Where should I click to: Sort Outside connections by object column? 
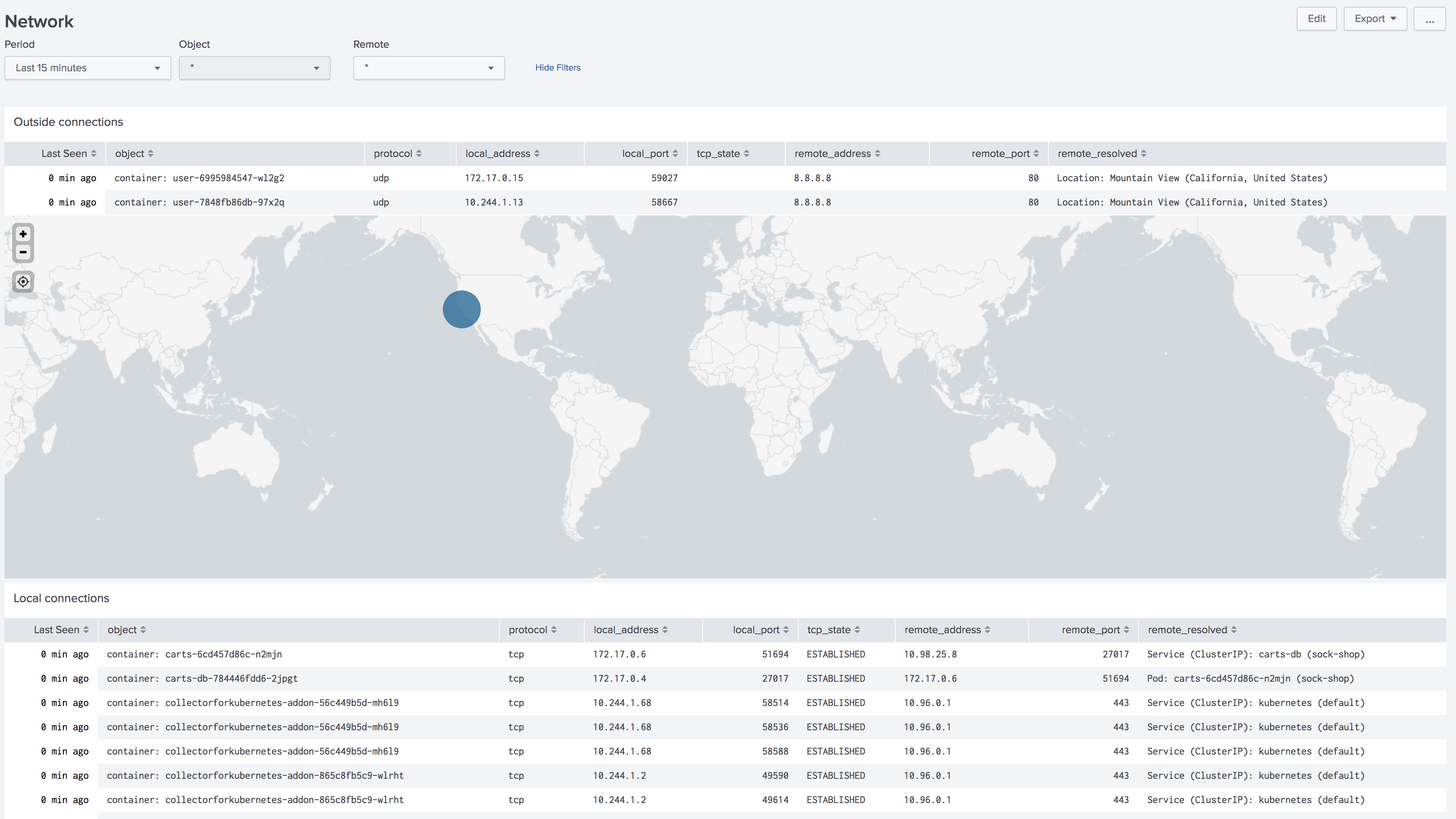point(134,154)
